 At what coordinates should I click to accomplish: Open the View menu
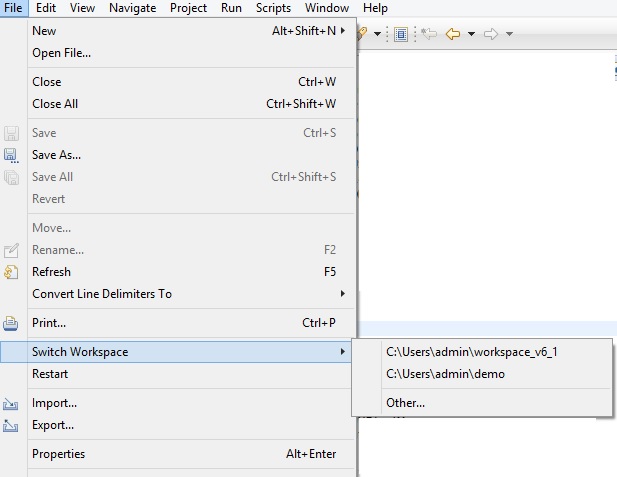point(82,8)
